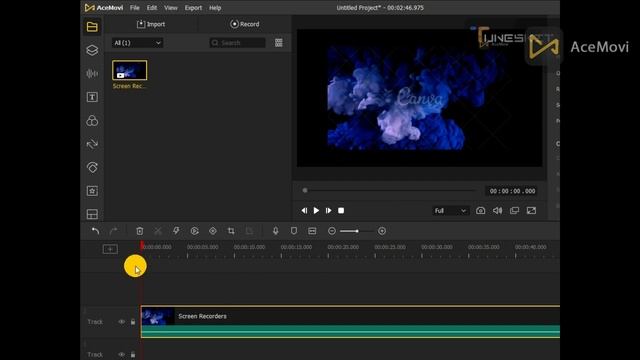Click the 00:00:10.000 ruler mark
640x360 pixels.
click(x=249, y=247)
